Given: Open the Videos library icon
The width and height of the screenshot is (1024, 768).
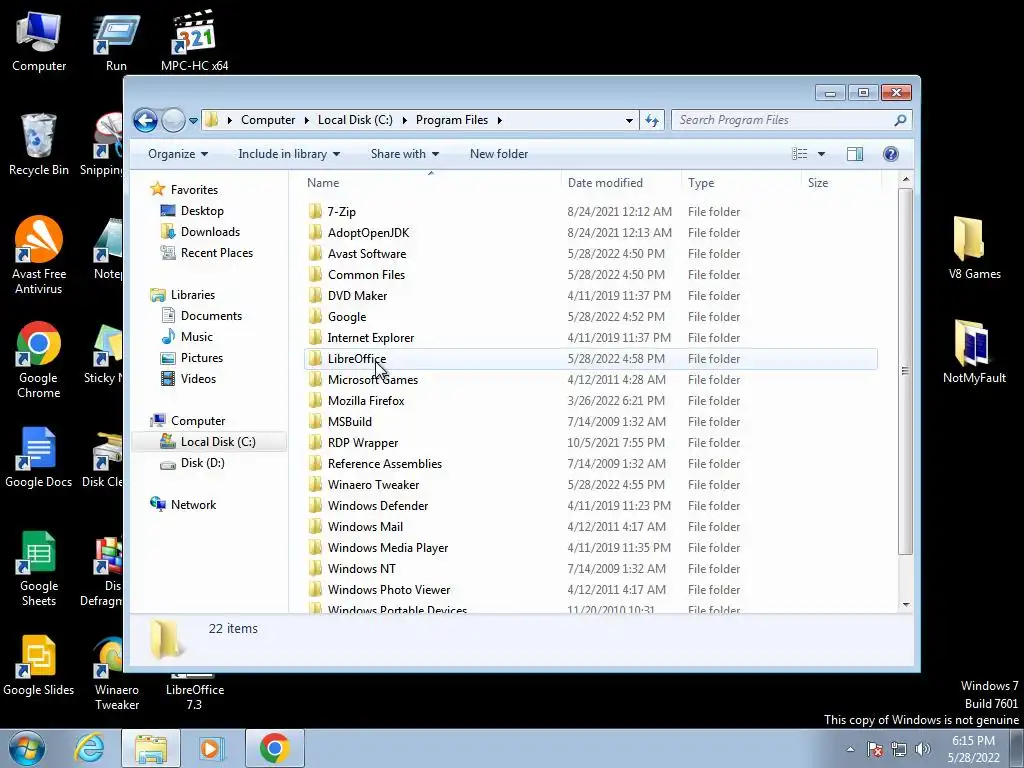Looking at the screenshot, I should tap(168, 379).
